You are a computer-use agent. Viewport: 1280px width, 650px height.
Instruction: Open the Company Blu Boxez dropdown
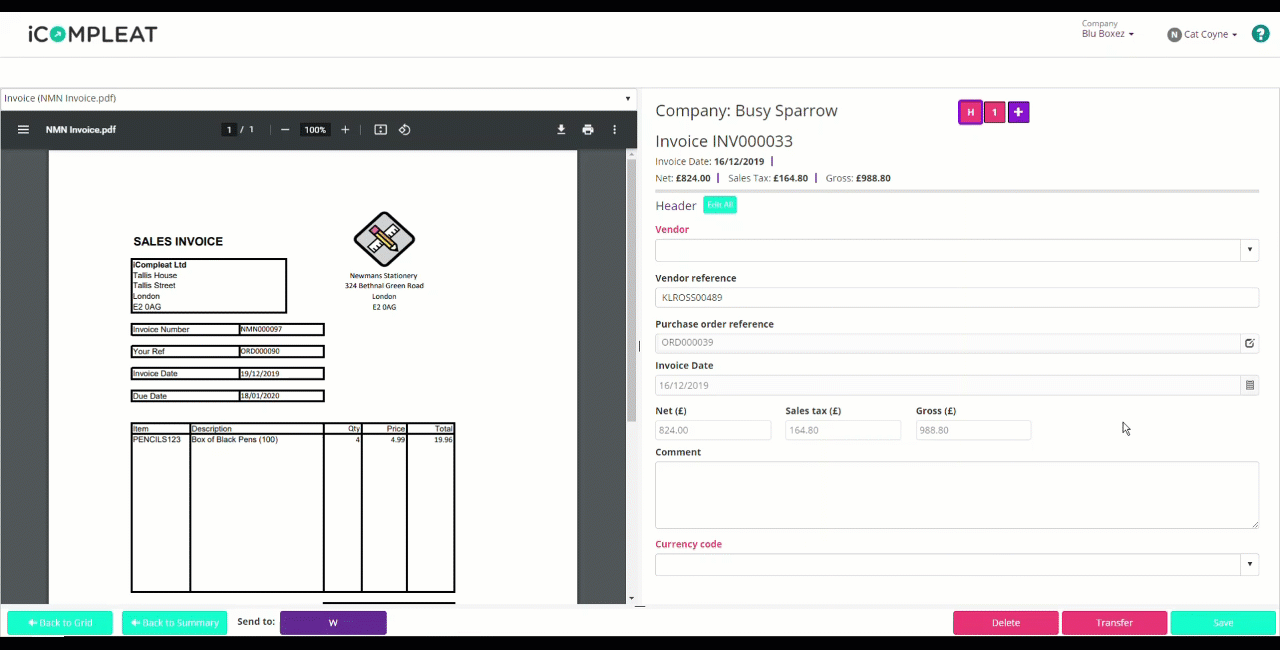click(x=1108, y=34)
